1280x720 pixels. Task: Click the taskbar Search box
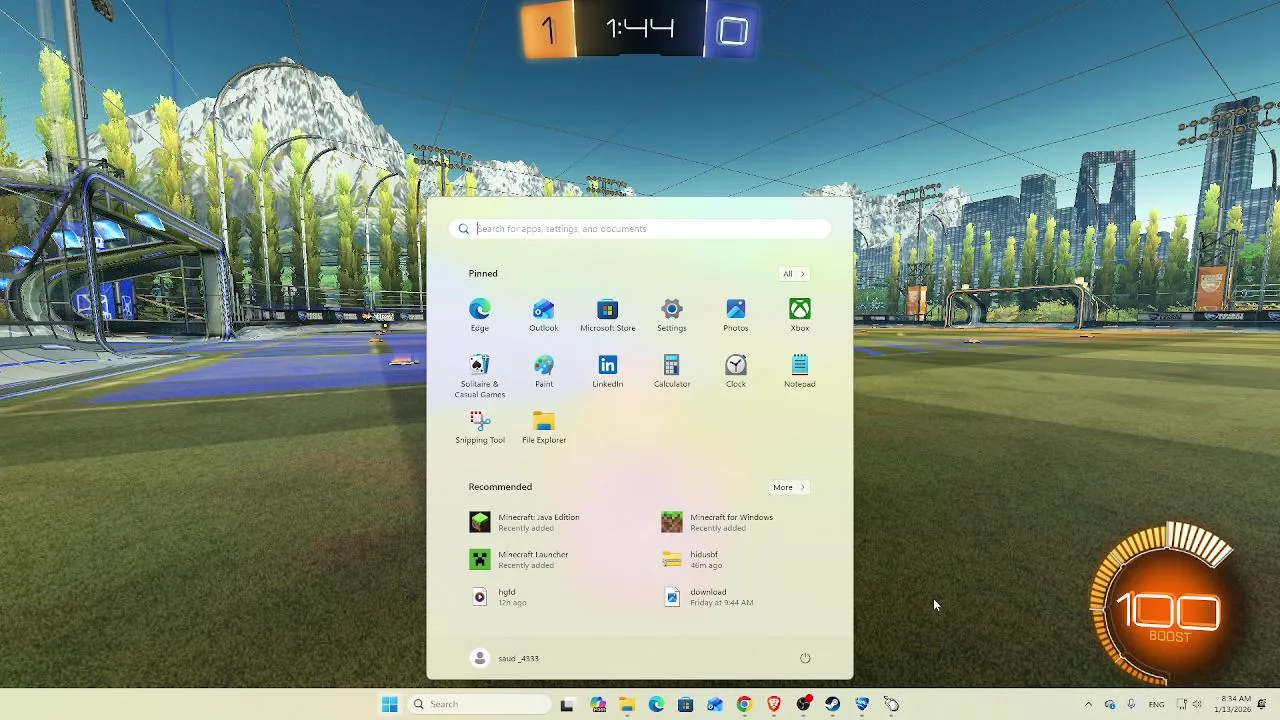480,704
